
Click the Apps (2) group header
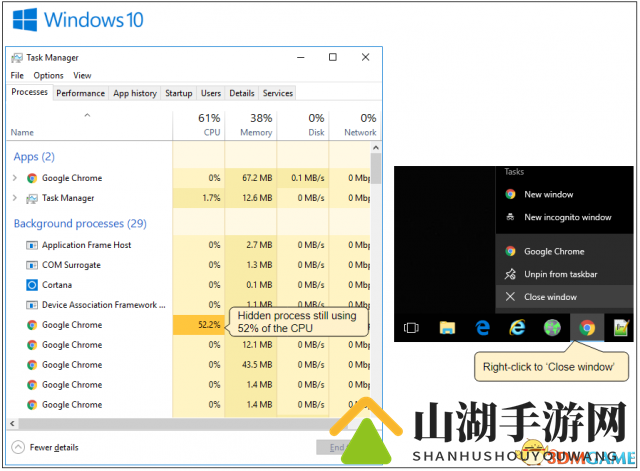tap(34, 157)
